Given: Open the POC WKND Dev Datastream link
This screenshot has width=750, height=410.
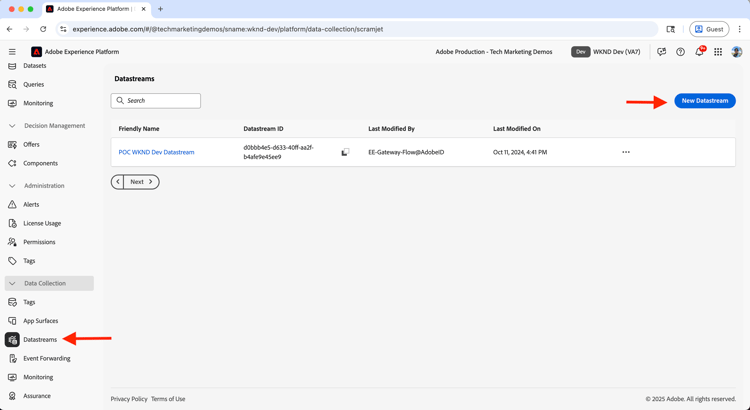Looking at the screenshot, I should [x=156, y=152].
